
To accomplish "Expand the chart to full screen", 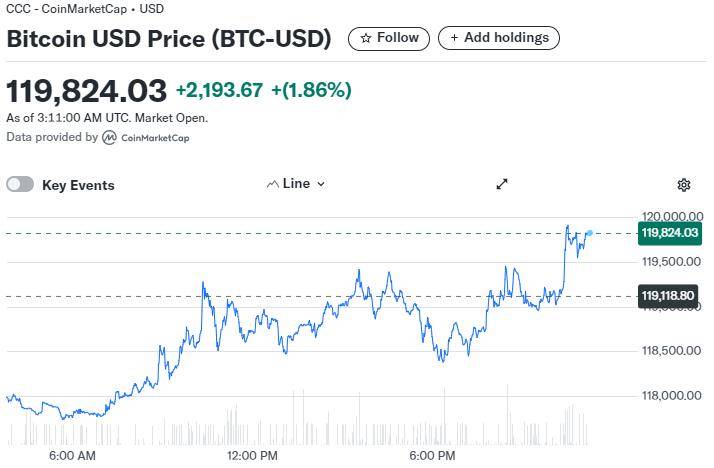I will (x=502, y=184).
